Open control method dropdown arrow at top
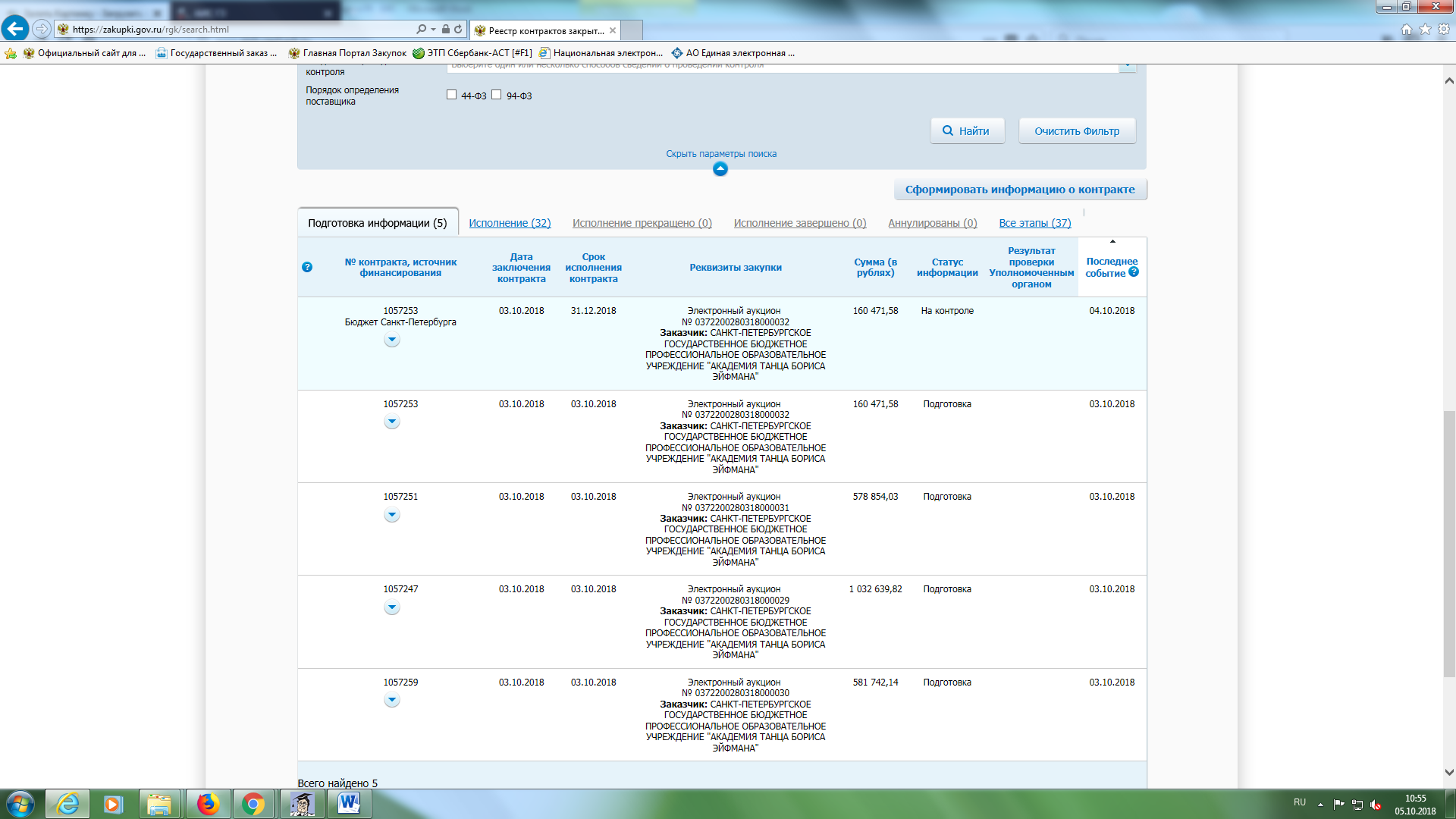Image resolution: width=1456 pixels, height=819 pixels. [x=1128, y=67]
